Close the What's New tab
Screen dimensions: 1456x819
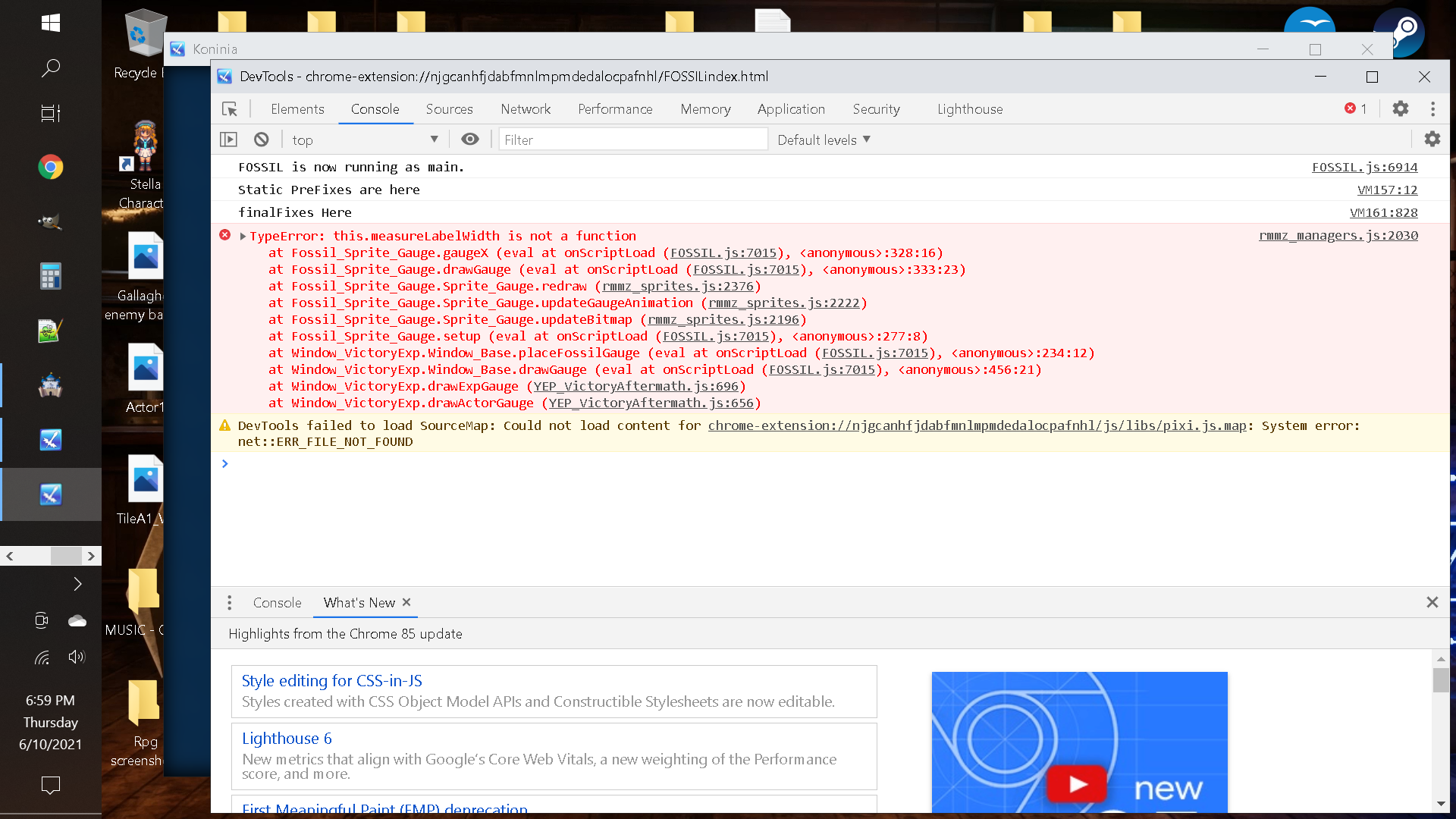point(406,601)
